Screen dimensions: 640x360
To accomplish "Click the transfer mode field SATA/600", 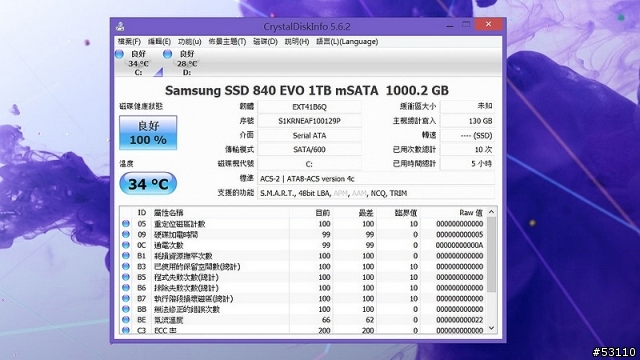I will [x=309, y=150].
